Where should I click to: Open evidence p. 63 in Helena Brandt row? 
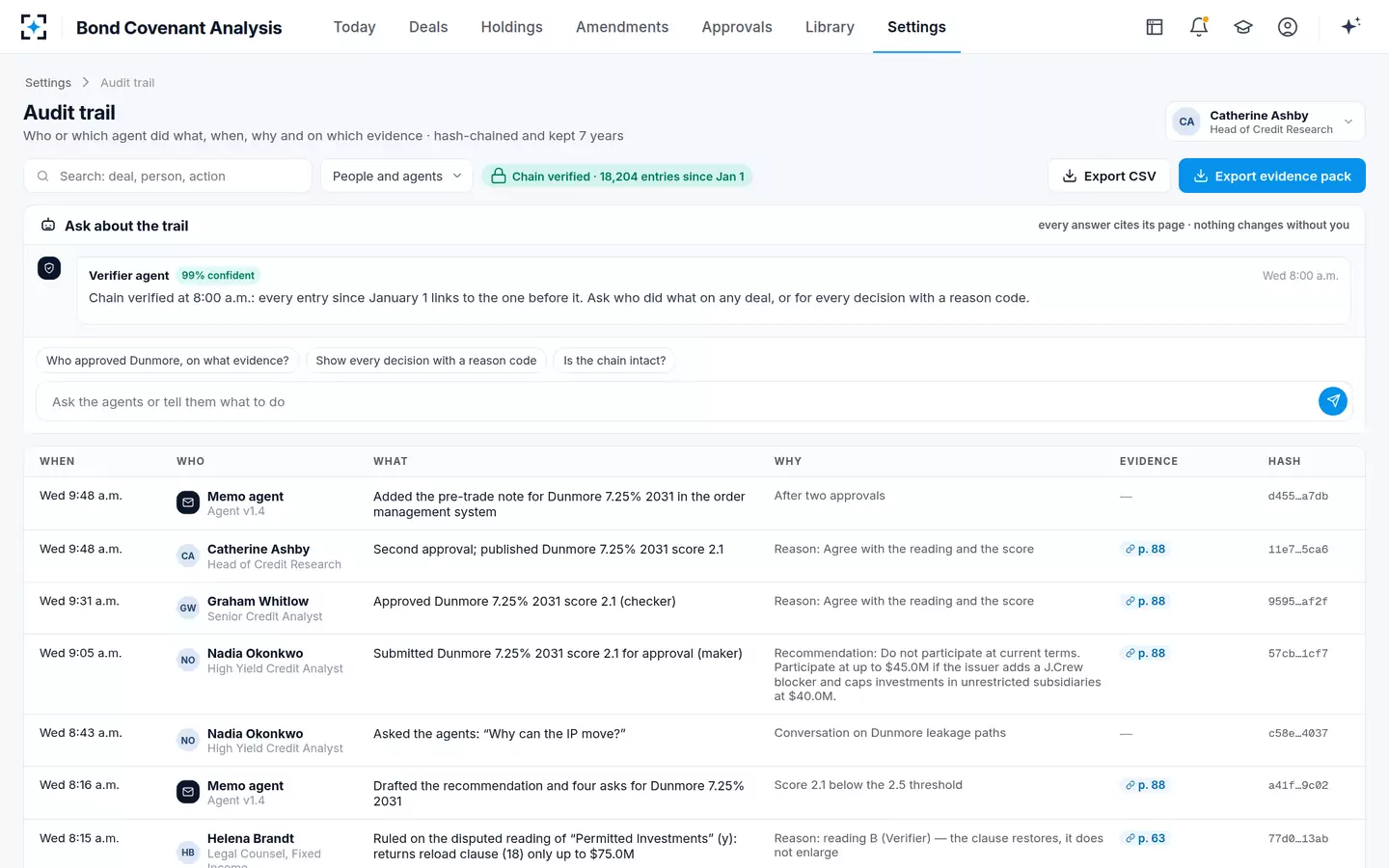pos(1145,838)
